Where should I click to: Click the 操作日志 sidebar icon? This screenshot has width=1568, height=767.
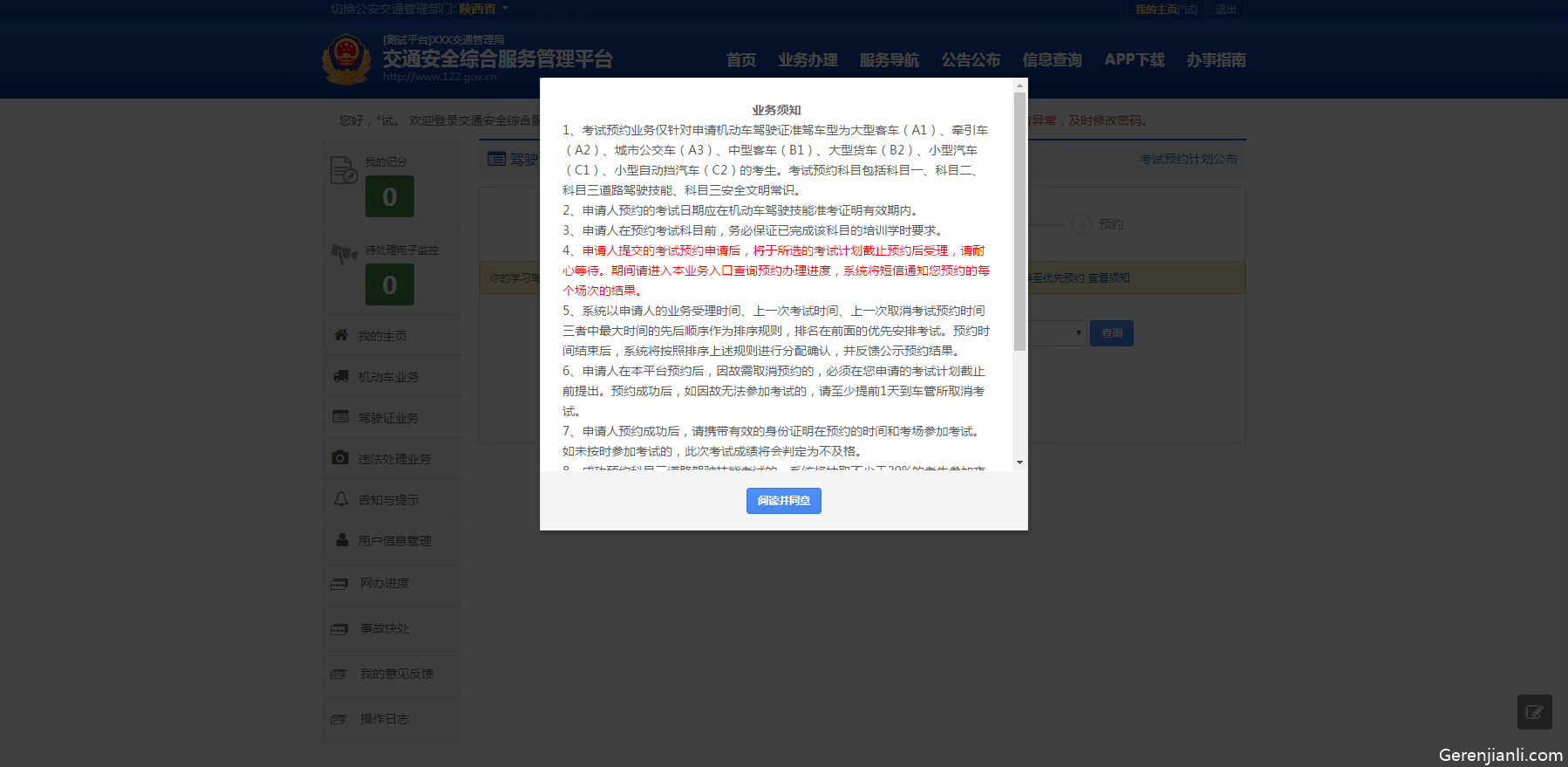click(338, 719)
